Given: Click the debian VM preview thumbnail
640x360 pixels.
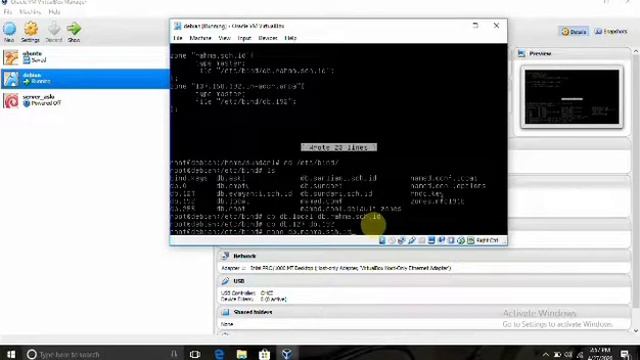Looking at the screenshot, I should click(x=572, y=97).
